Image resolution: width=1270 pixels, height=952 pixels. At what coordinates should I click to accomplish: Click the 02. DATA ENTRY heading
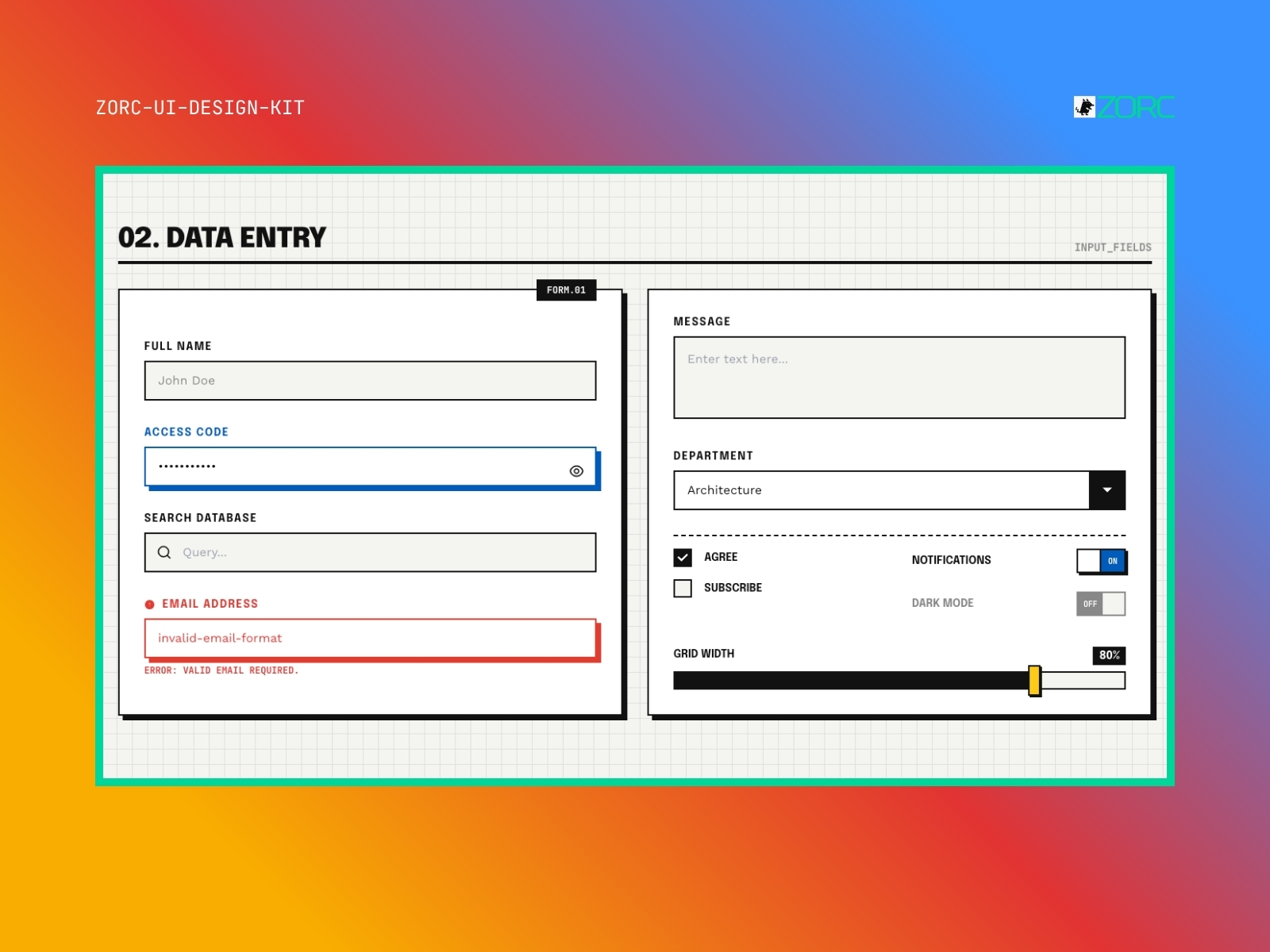(x=222, y=237)
